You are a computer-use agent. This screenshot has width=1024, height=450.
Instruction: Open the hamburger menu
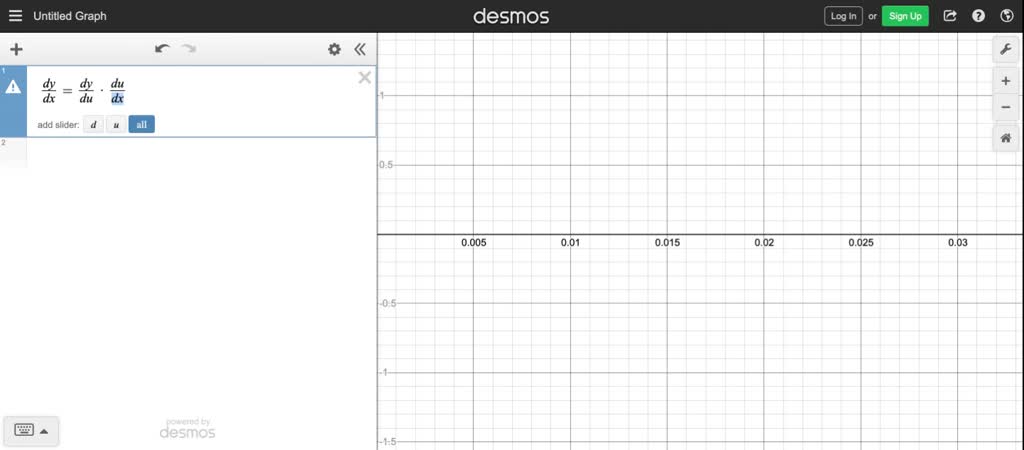[15, 16]
